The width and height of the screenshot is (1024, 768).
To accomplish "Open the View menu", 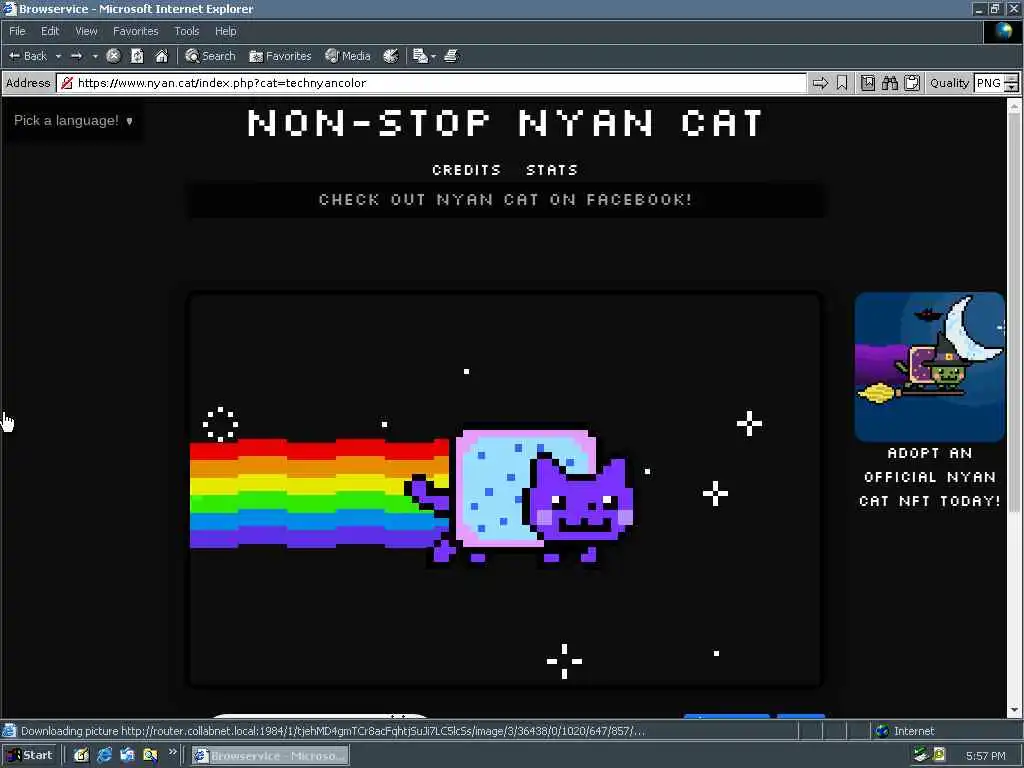I will coord(86,31).
